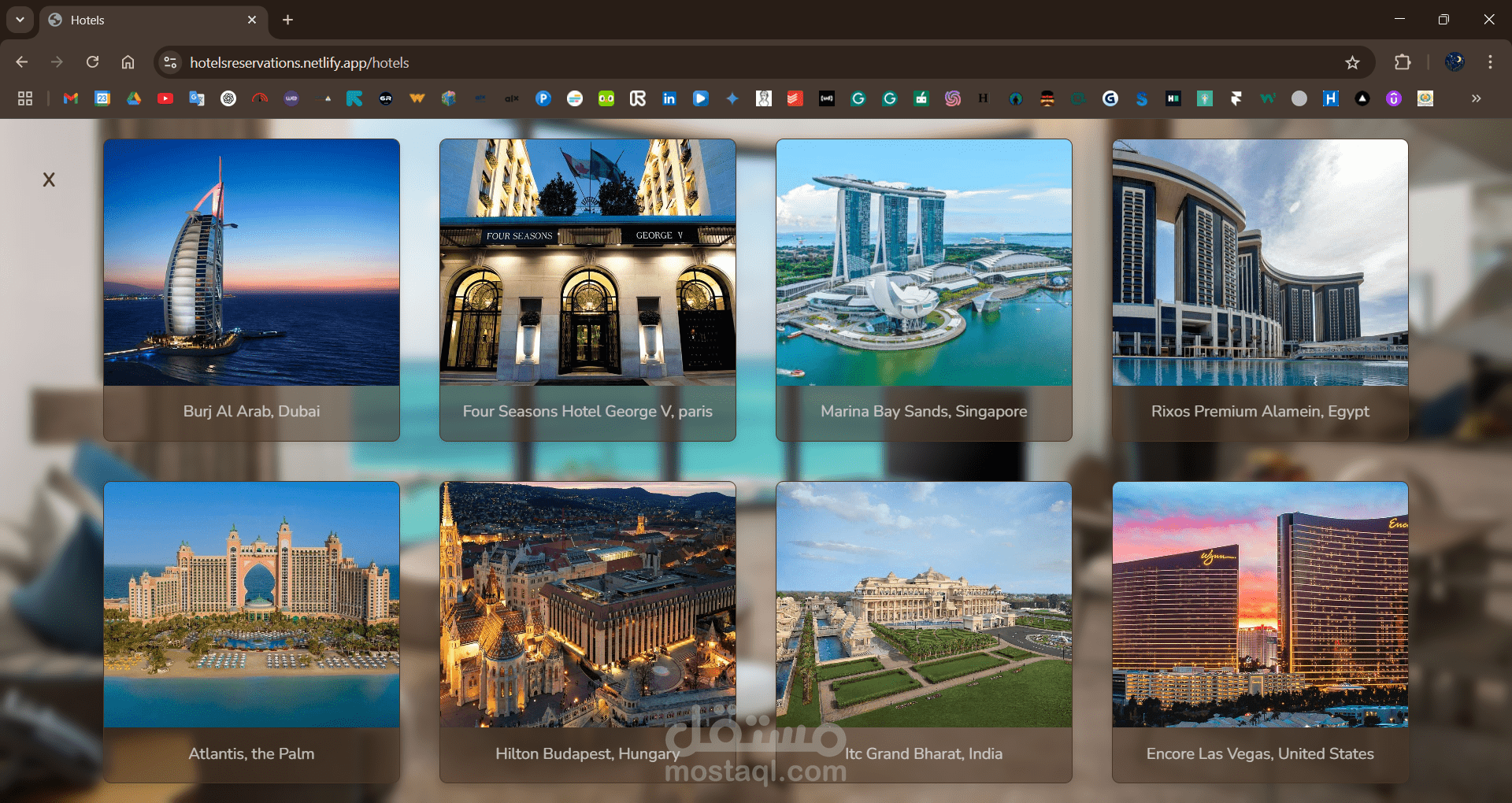Open the Todoist red bookmark
This screenshot has height=803, width=1512.
click(x=795, y=98)
